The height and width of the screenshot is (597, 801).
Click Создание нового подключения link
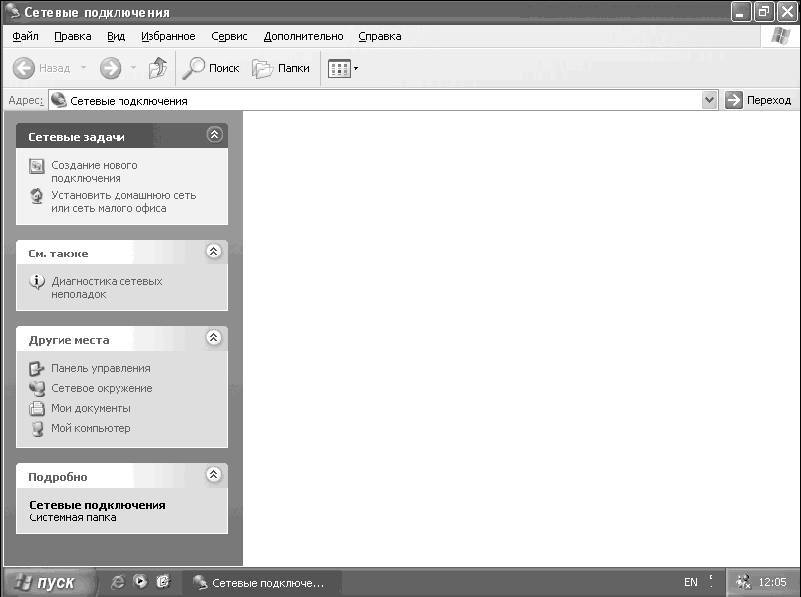point(93,171)
